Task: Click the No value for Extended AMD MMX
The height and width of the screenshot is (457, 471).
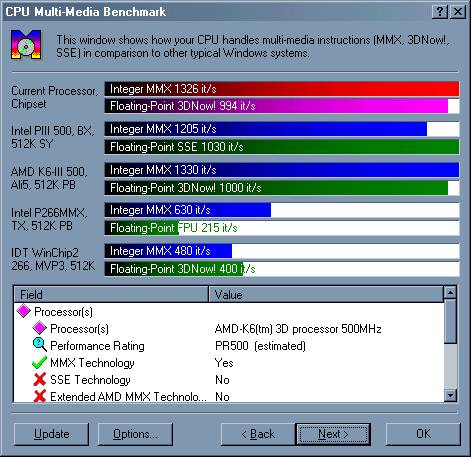Action: pos(222,397)
